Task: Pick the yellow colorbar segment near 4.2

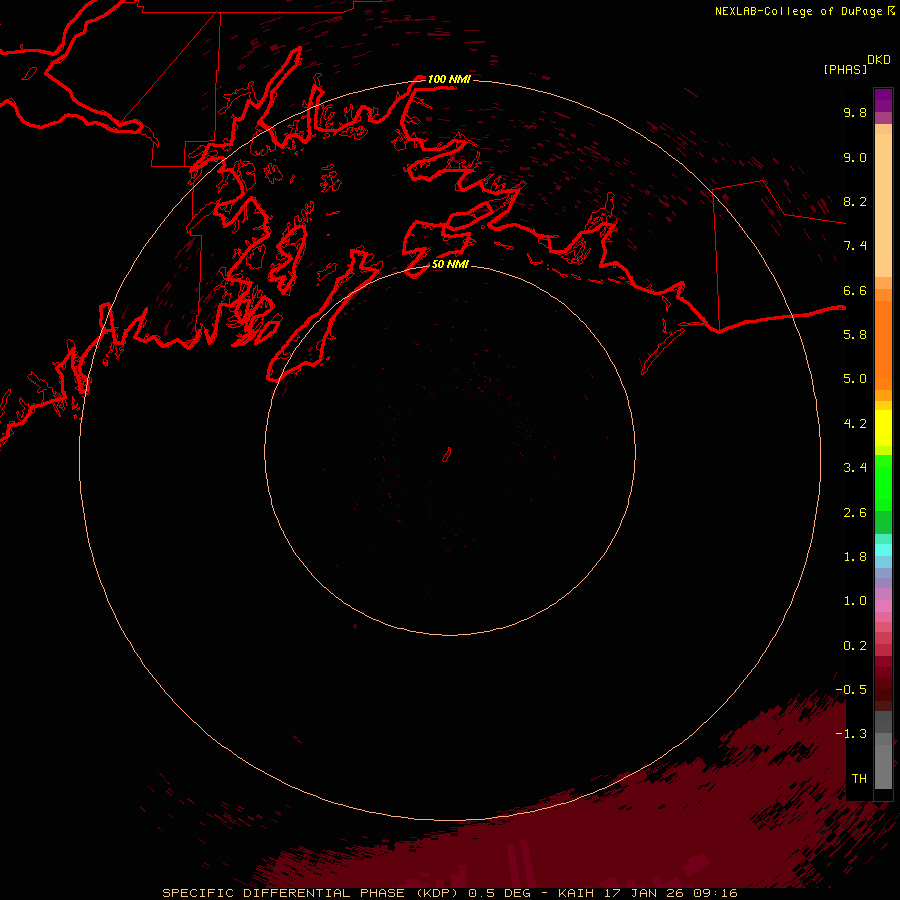Action: click(x=883, y=428)
